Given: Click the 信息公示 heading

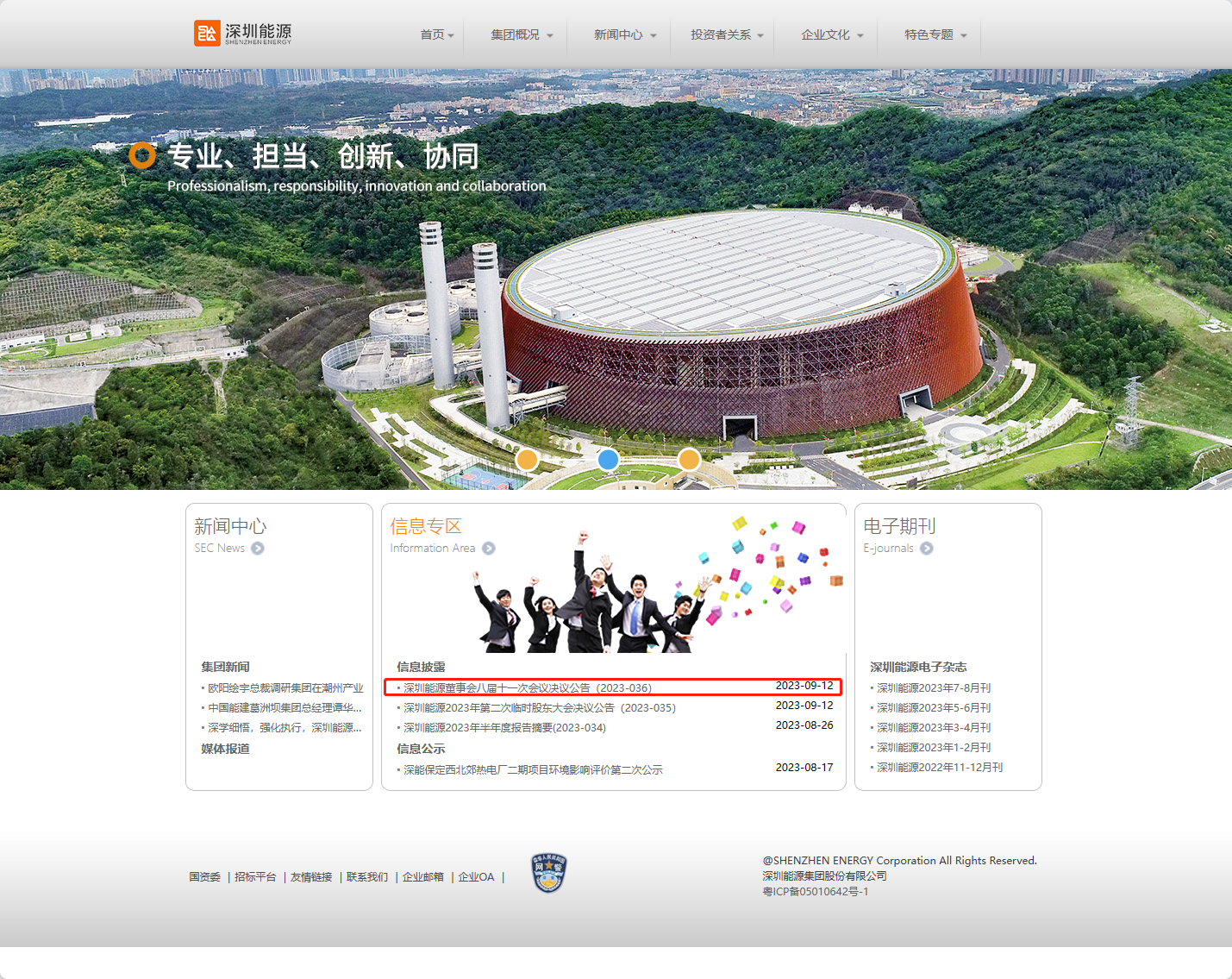Looking at the screenshot, I should tap(422, 749).
